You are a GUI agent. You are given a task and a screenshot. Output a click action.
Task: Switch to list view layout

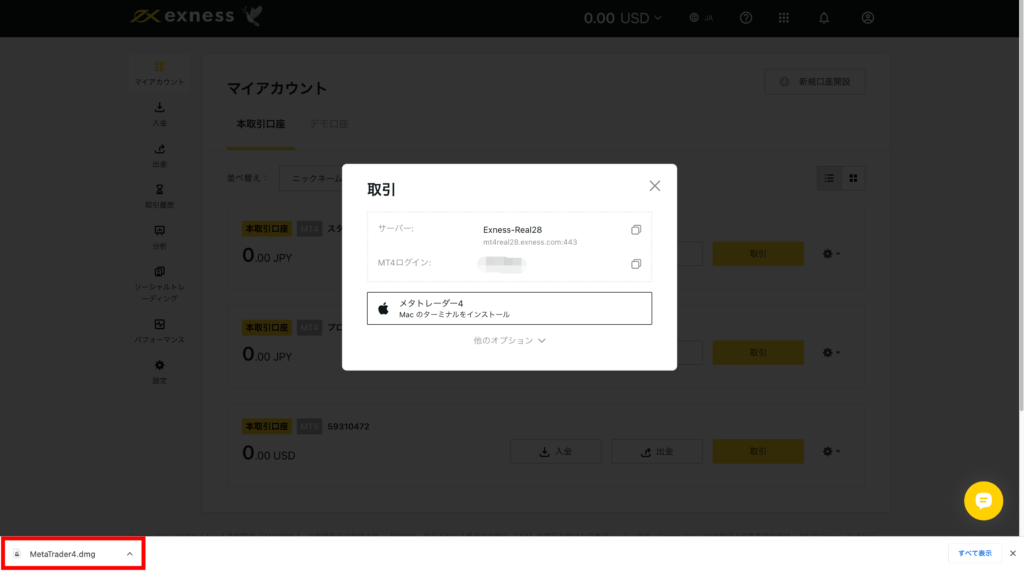point(829,178)
